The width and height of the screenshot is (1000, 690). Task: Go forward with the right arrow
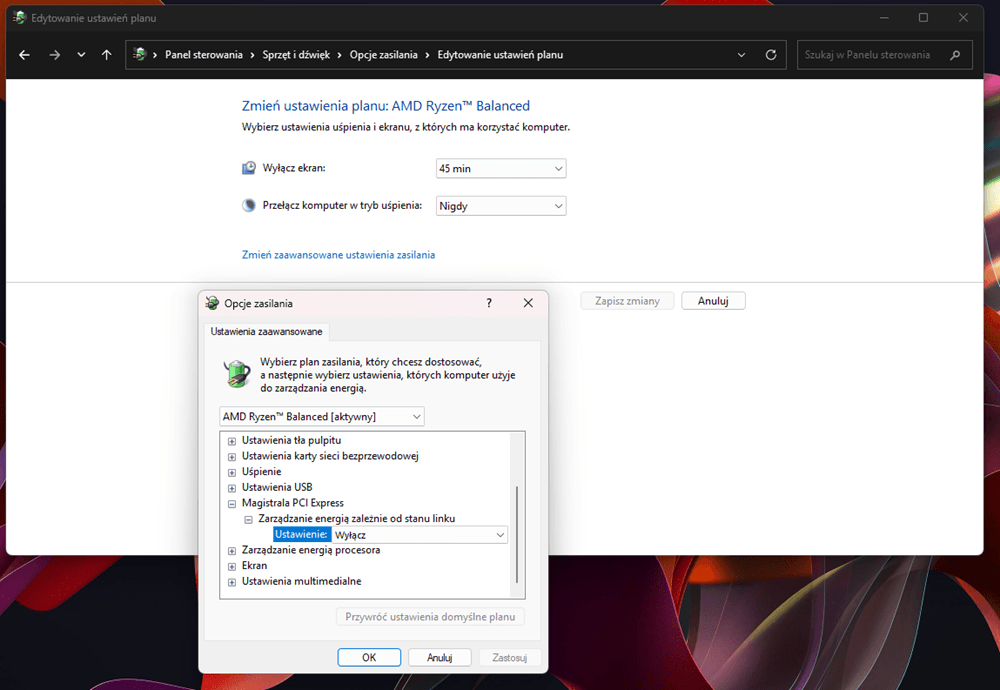point(55,55)
